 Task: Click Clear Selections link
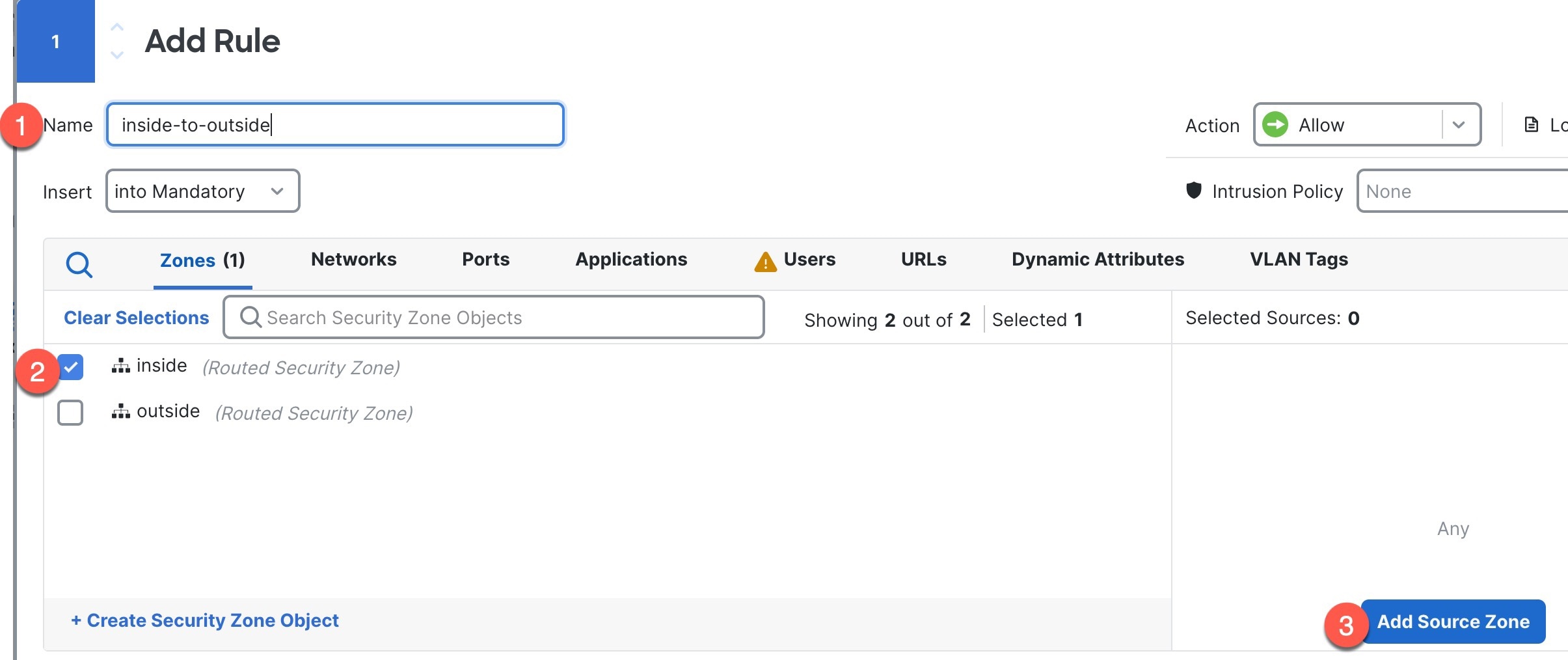click(136, 318)
